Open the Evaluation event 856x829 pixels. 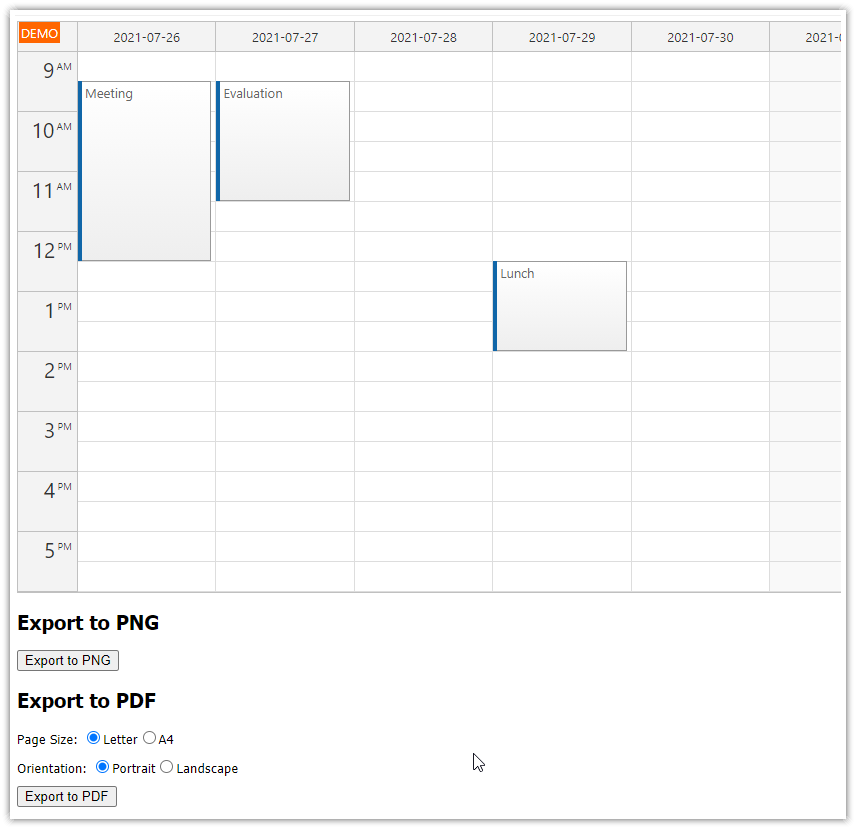tap(283, 140)
